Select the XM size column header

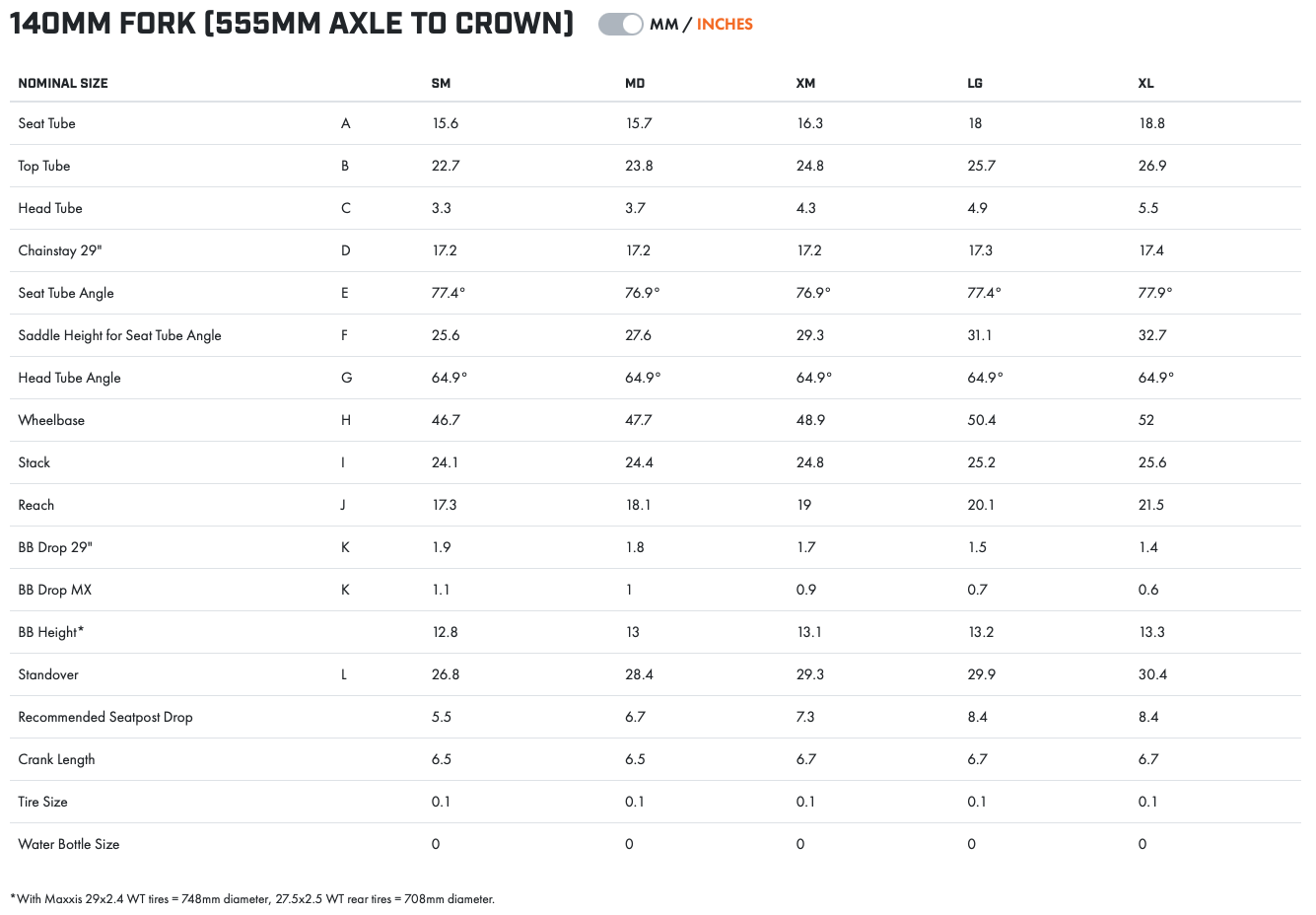tap(805, 83)
